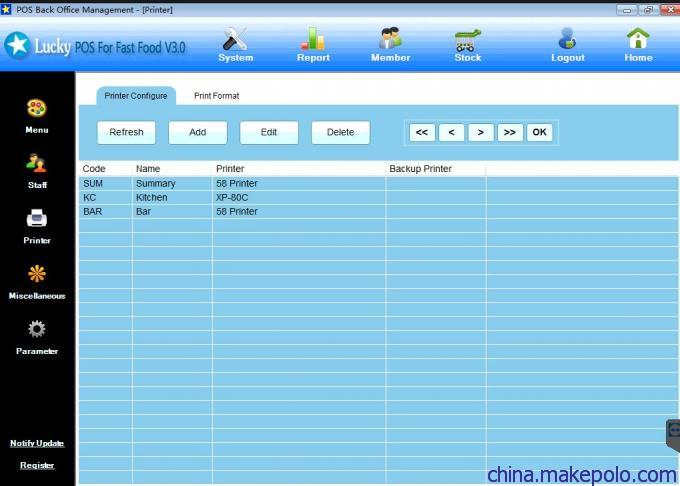Image resolution: width=680 pixels, height=486 pixels.
Task: Click the Report label in top bar
Action: (x=313, y=58)
